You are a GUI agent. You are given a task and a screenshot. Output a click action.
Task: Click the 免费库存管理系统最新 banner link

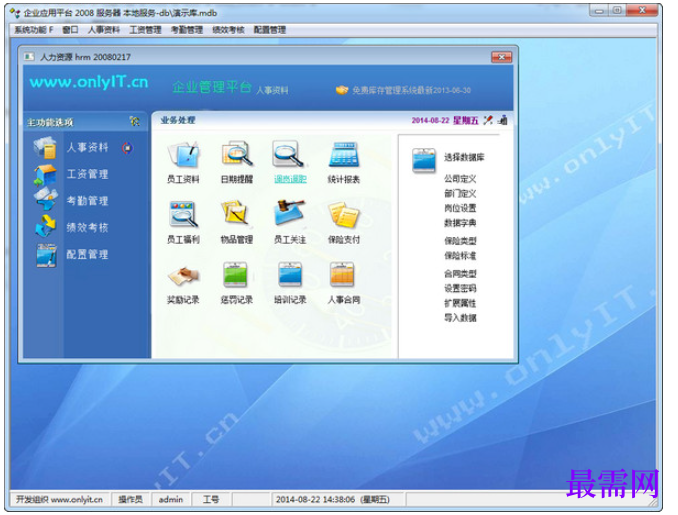pos(412,90)
